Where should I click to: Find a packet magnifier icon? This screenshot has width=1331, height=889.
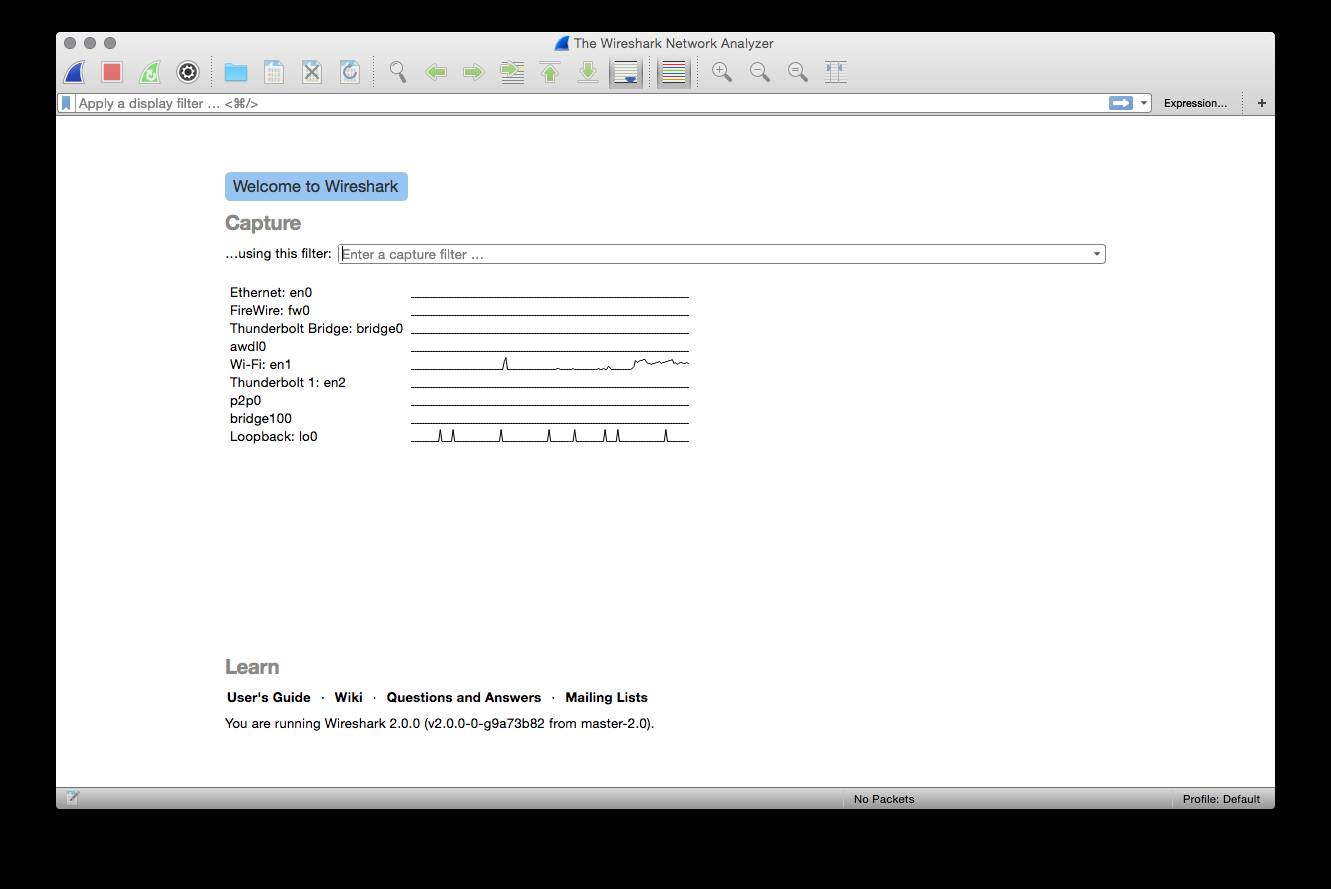(398, 72)
